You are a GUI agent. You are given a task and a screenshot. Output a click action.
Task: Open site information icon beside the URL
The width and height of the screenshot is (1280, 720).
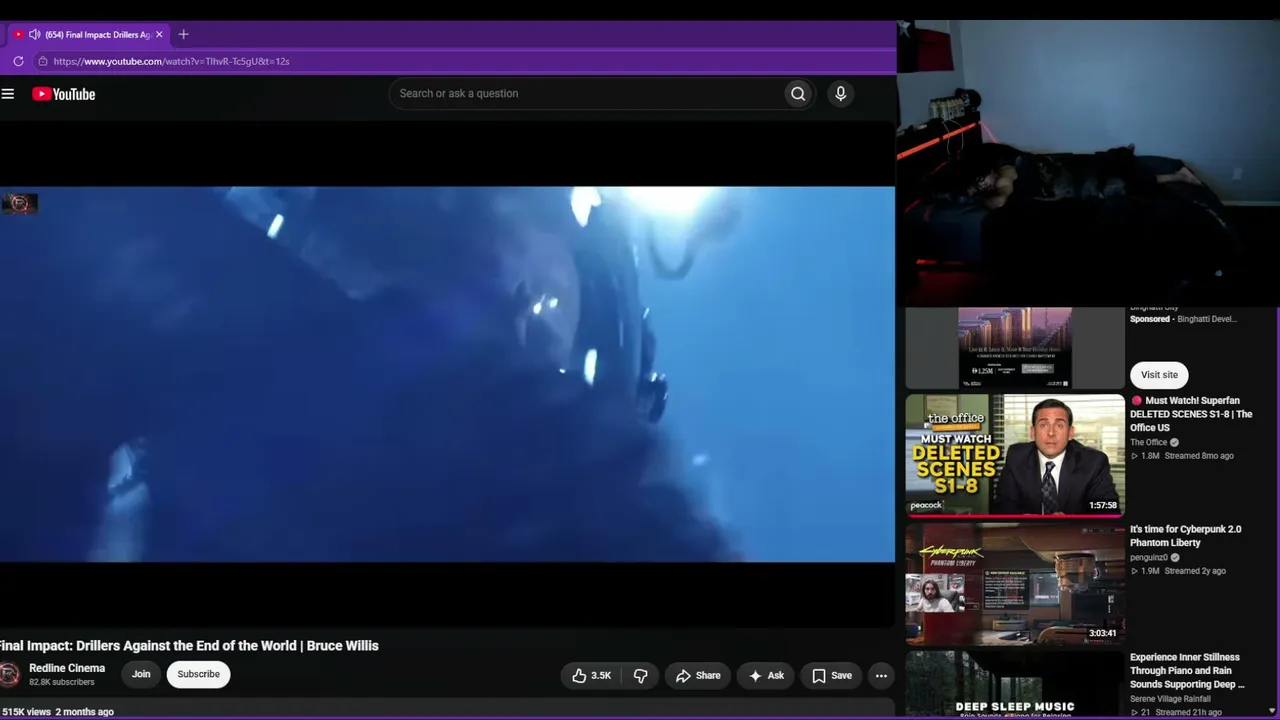click(x=42, y=61)
